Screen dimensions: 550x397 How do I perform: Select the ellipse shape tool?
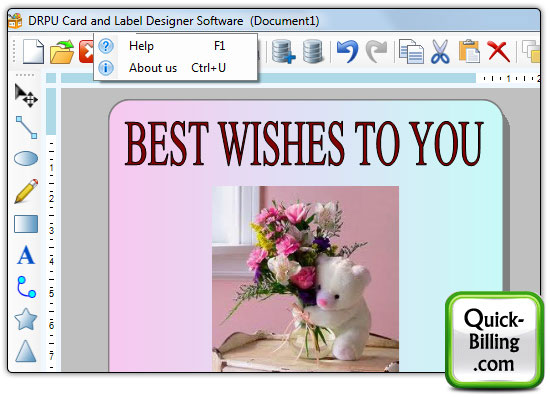[26, 159]
